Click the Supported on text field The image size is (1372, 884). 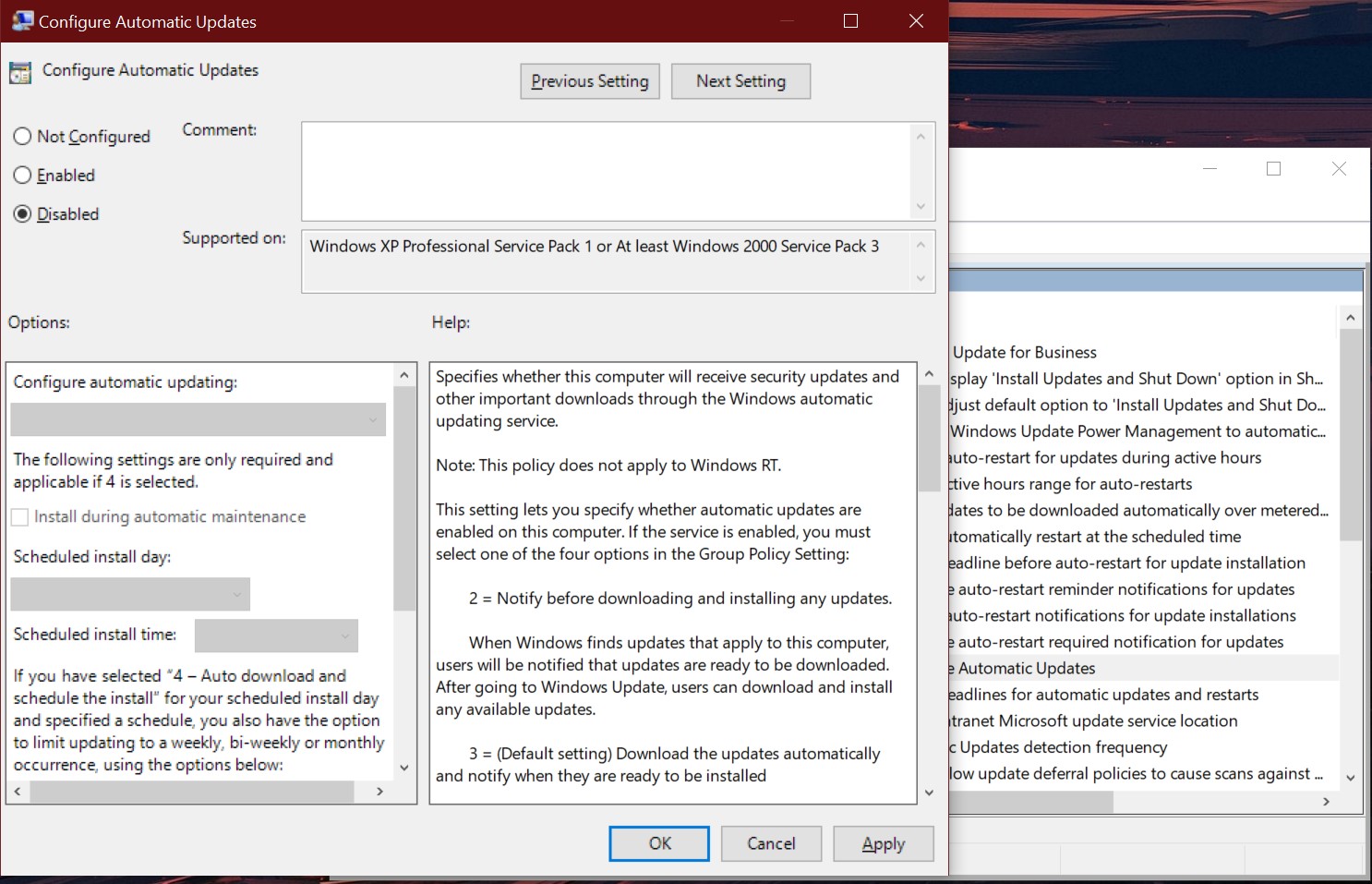pos(606,261)
